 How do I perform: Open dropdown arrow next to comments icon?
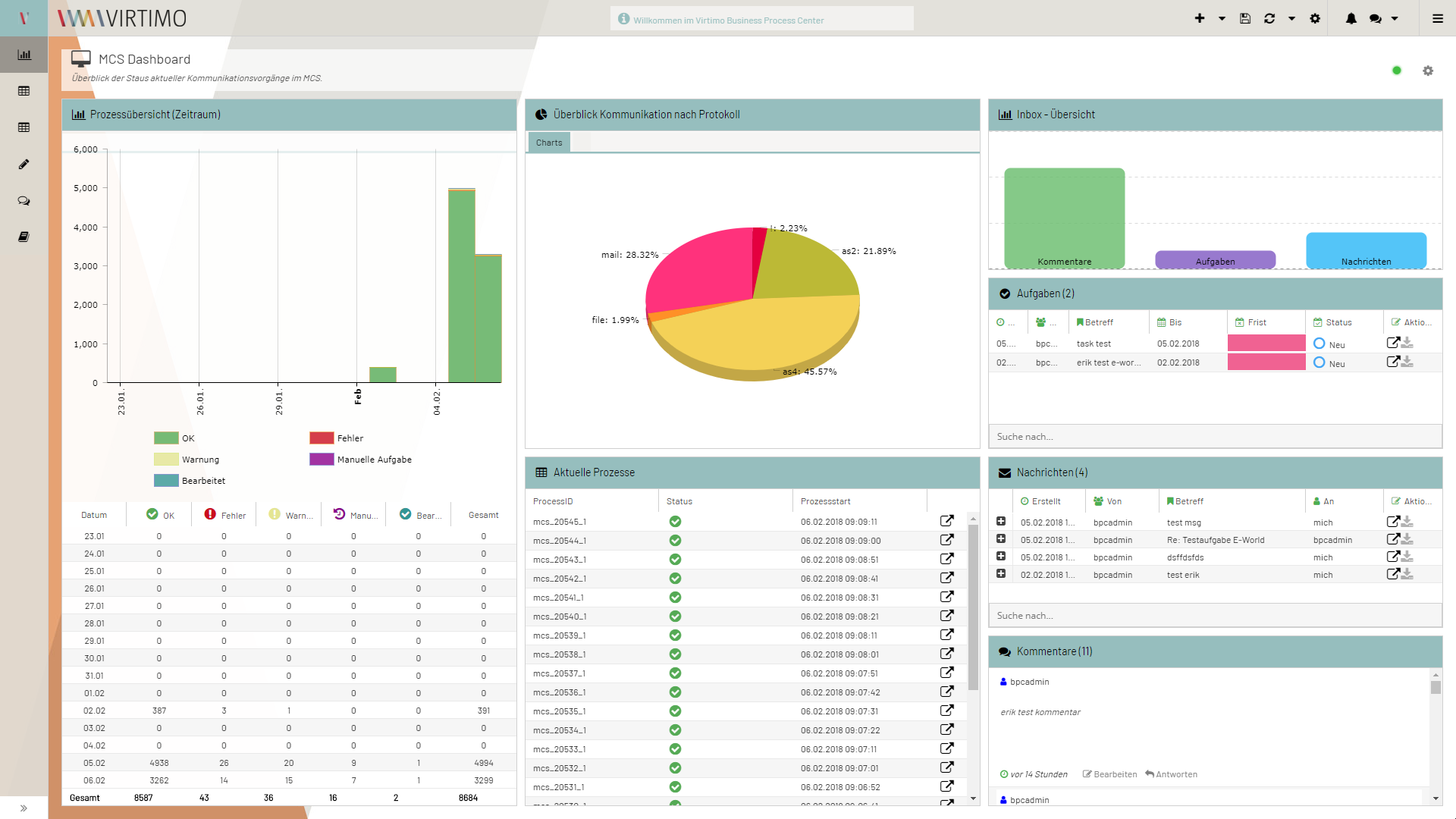click(x=1395, y=18)
